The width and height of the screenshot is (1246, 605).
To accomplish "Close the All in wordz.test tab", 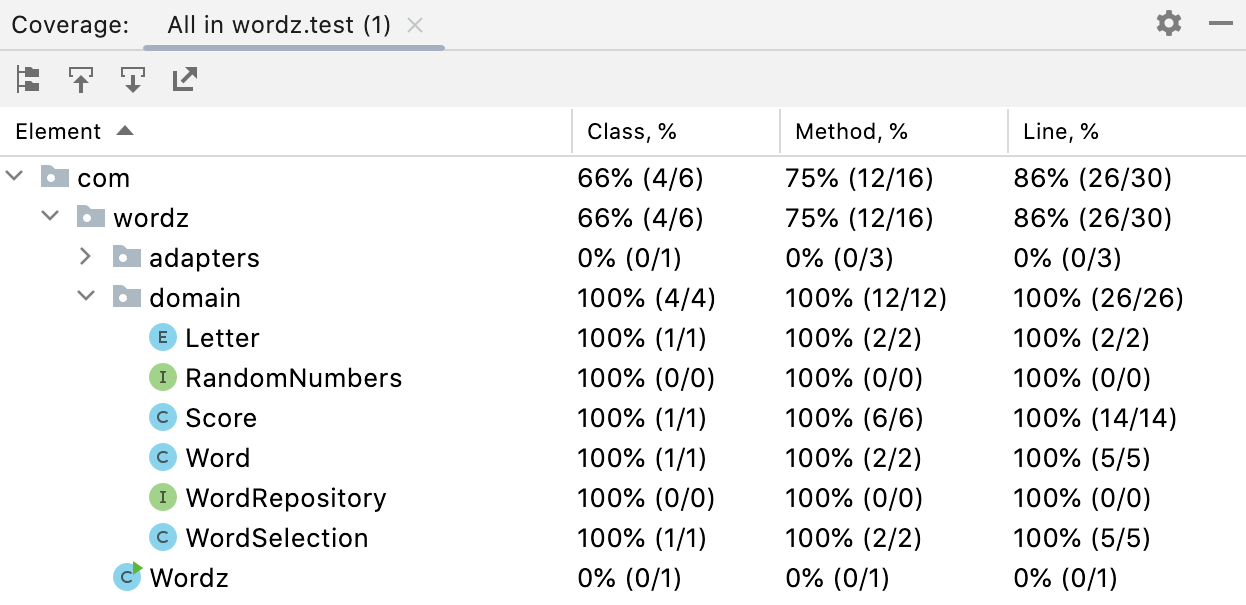I will coord(415,25).
